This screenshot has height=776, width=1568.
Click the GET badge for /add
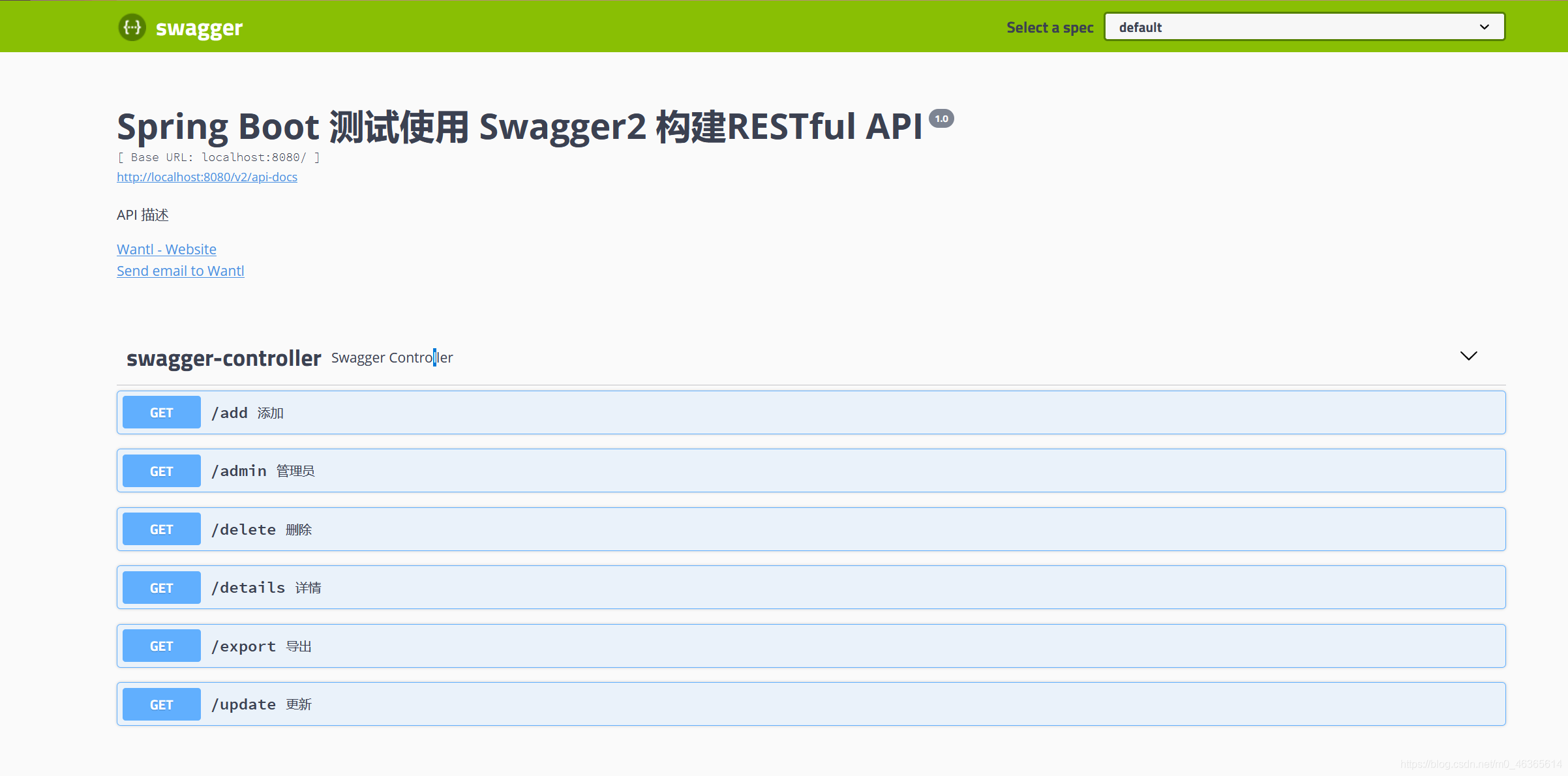(162, 412)
